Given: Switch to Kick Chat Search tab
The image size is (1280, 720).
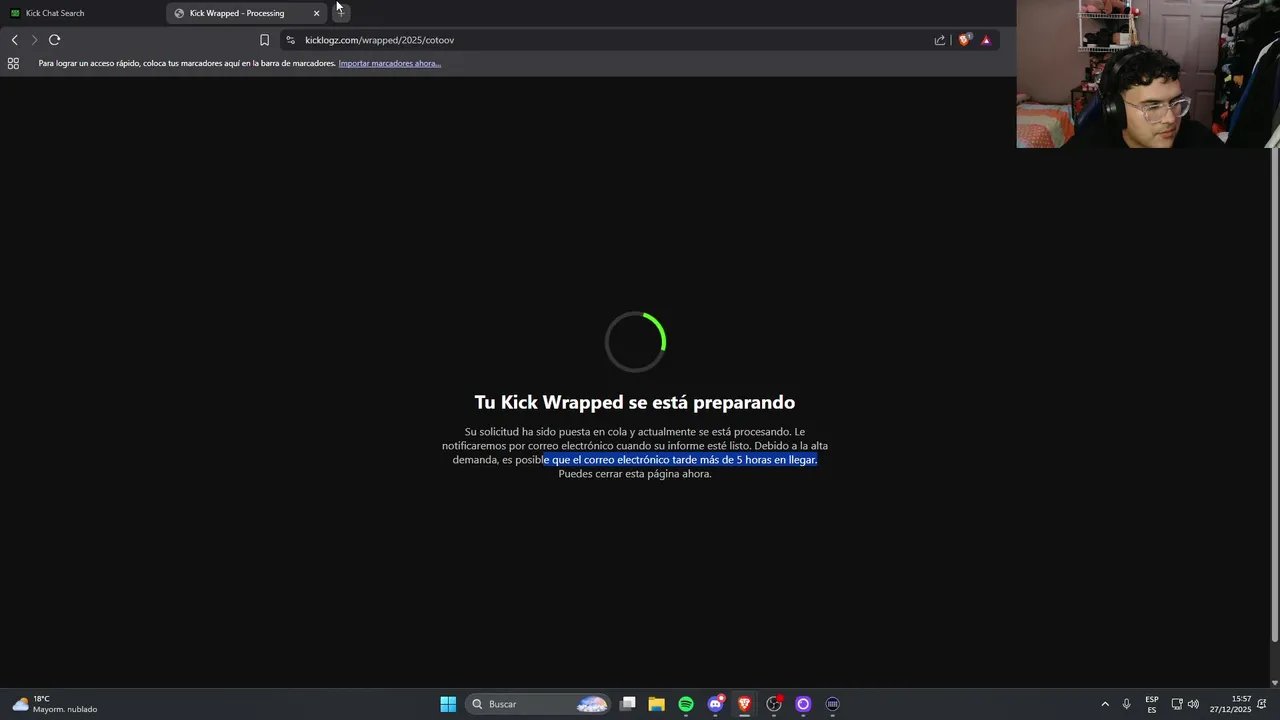Looking at the screenshot, I should [82, 13].
